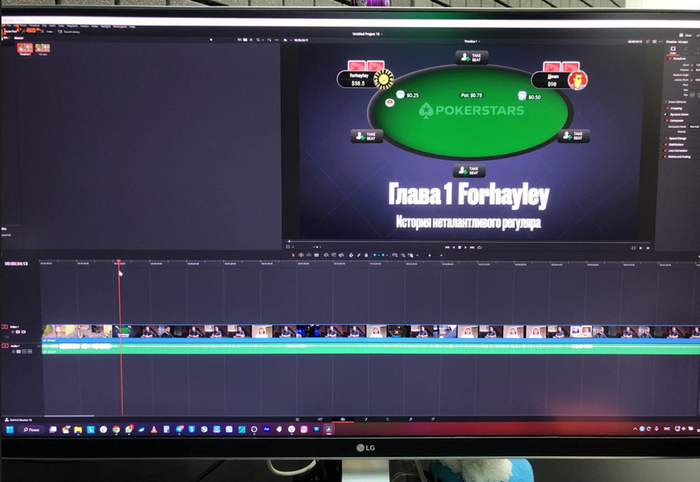Toggle the Effects panel button
Image resolution: width=700 pixels, height=482 pixels.
pyautogui.click(x=31, y=31)
